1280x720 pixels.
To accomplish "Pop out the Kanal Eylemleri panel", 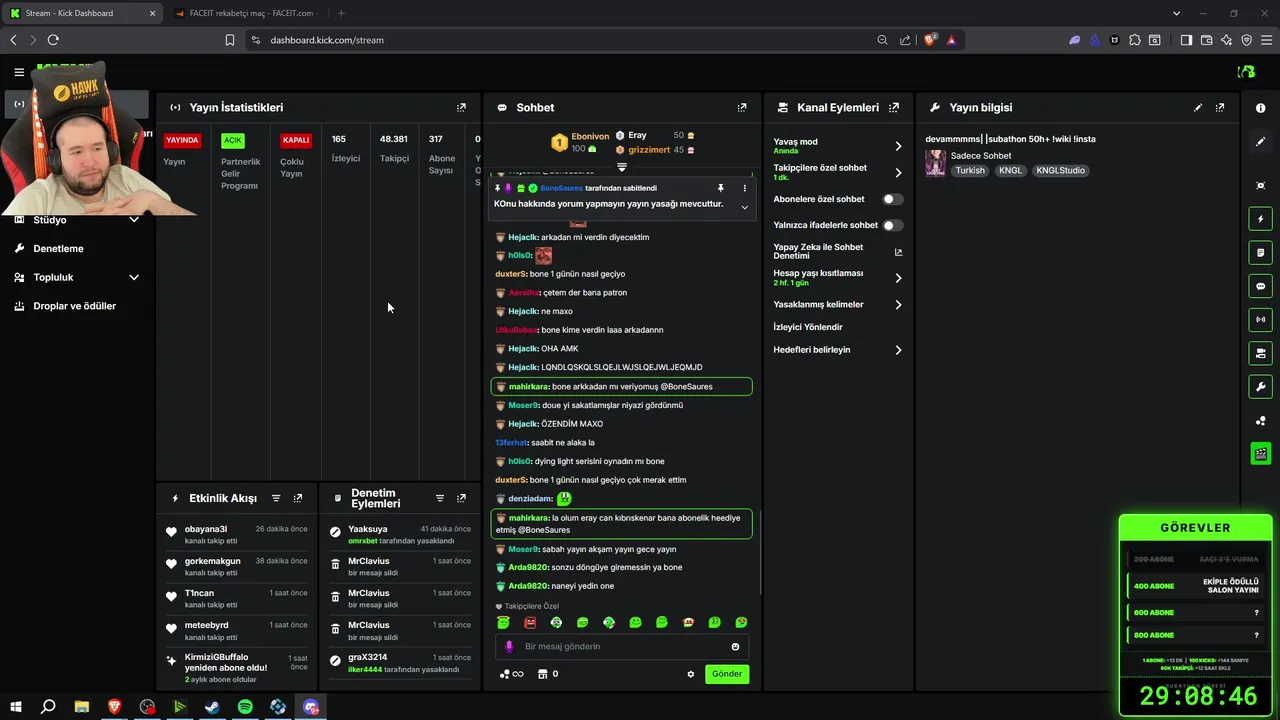I will click(x=894, y=107).
